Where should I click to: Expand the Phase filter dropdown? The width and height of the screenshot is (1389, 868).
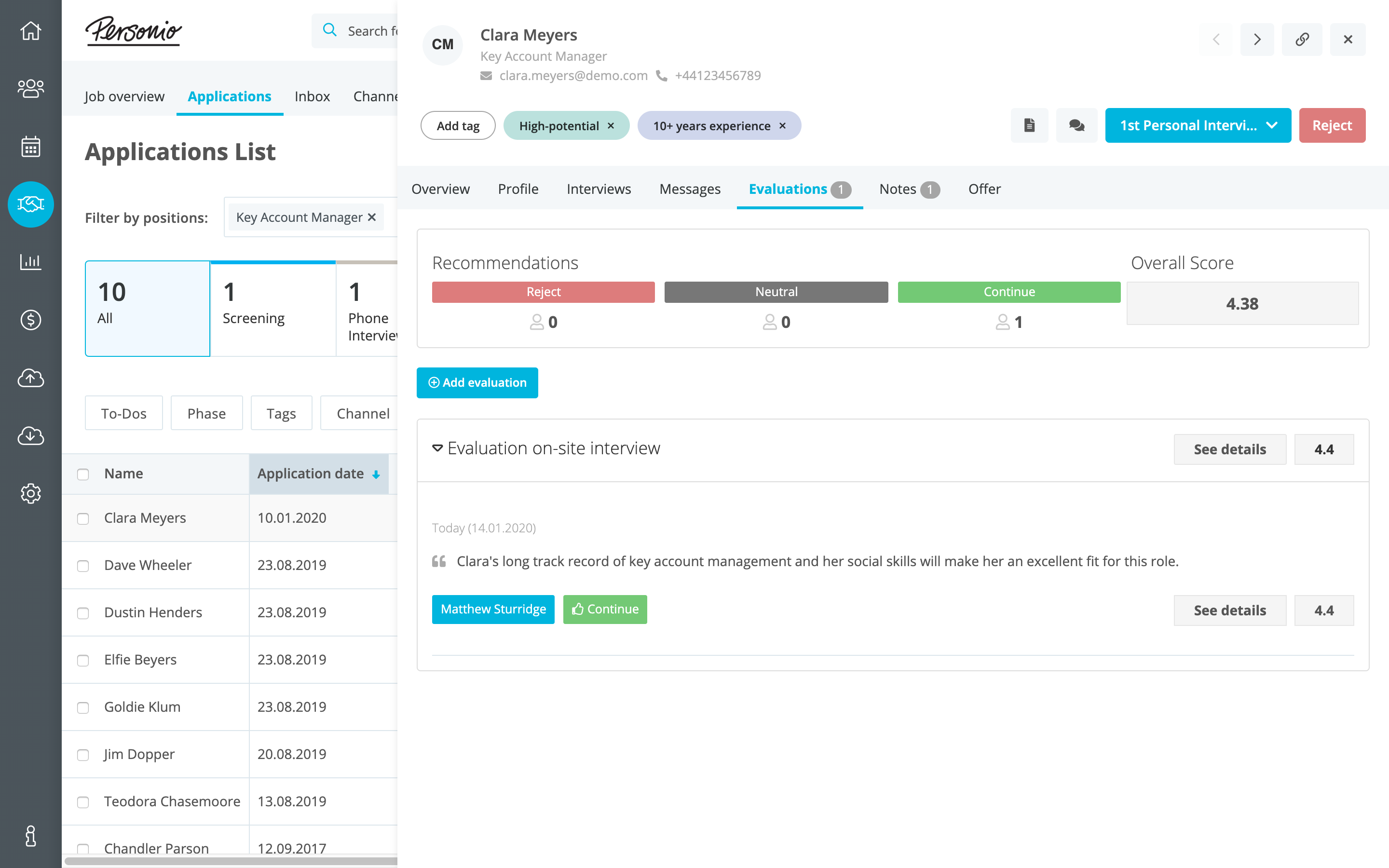click(206, 413)
